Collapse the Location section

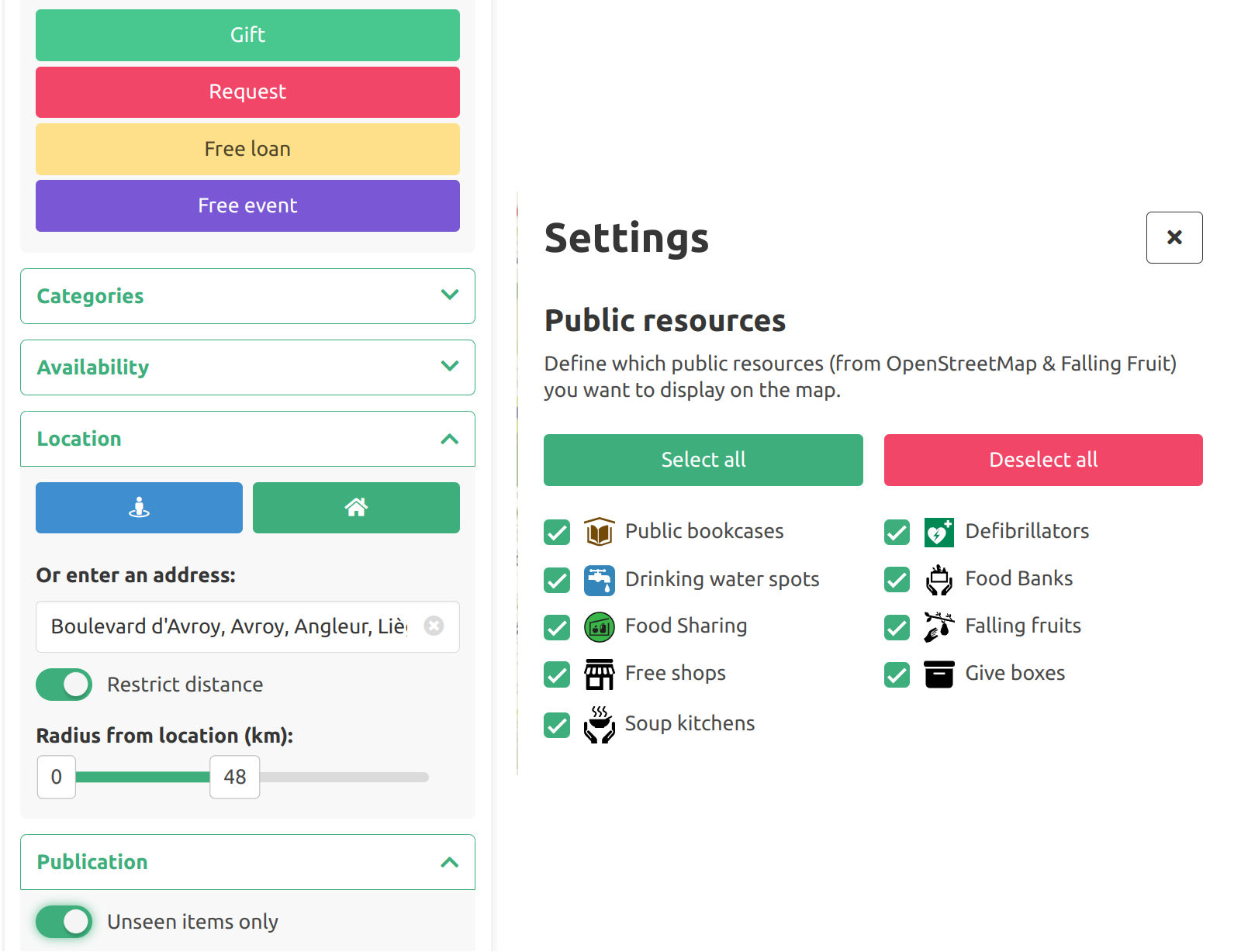click(x=247, y=439)
